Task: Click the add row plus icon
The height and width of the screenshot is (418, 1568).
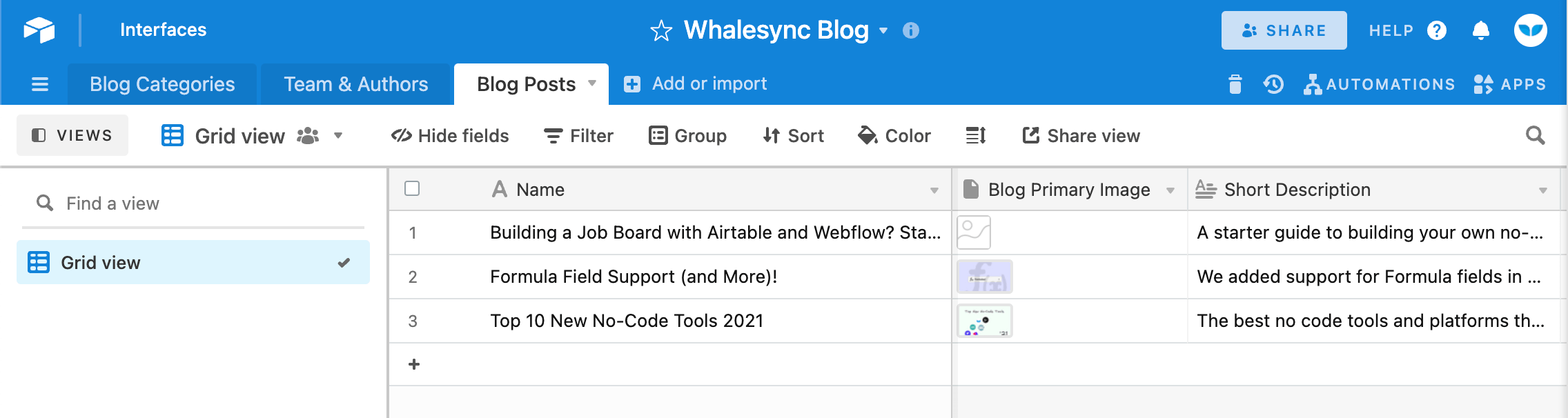Action: tap(414, 364)
